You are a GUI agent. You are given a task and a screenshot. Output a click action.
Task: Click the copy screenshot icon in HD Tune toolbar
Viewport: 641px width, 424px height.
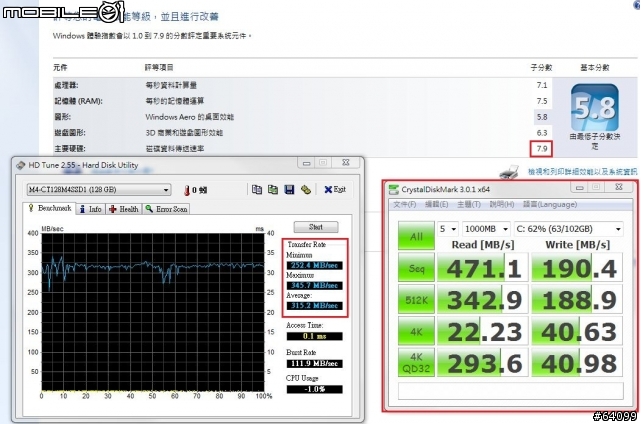point(273,190)
